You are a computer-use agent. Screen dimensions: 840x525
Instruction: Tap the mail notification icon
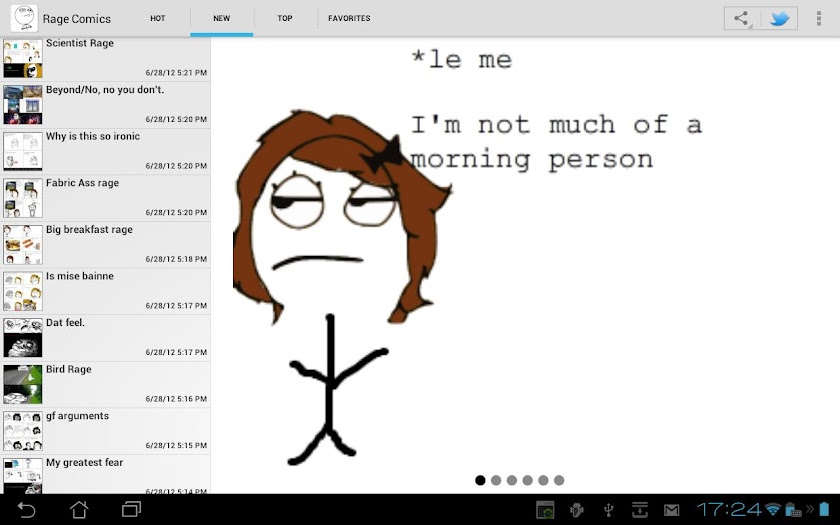point(671,510)
